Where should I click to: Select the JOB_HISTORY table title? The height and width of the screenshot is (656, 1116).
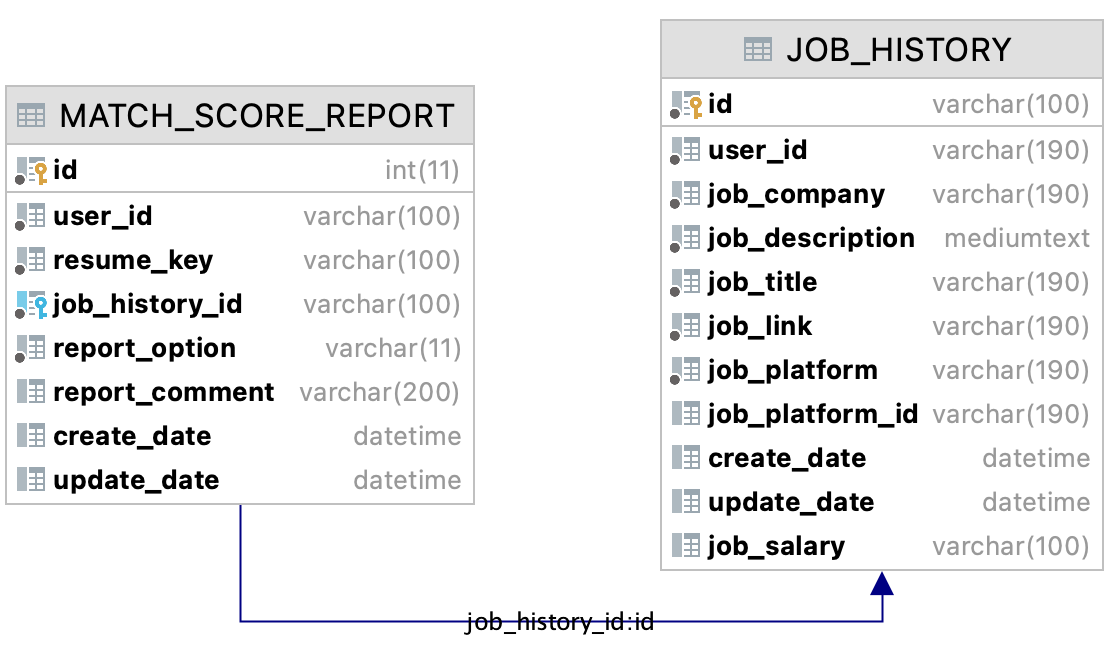tap(899, 50)
